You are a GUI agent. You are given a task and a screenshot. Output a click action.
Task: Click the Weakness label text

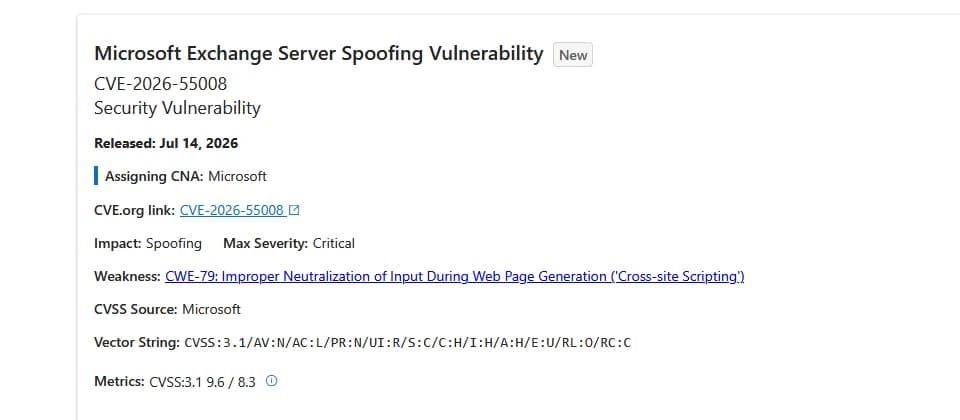[x=127, y=277]
